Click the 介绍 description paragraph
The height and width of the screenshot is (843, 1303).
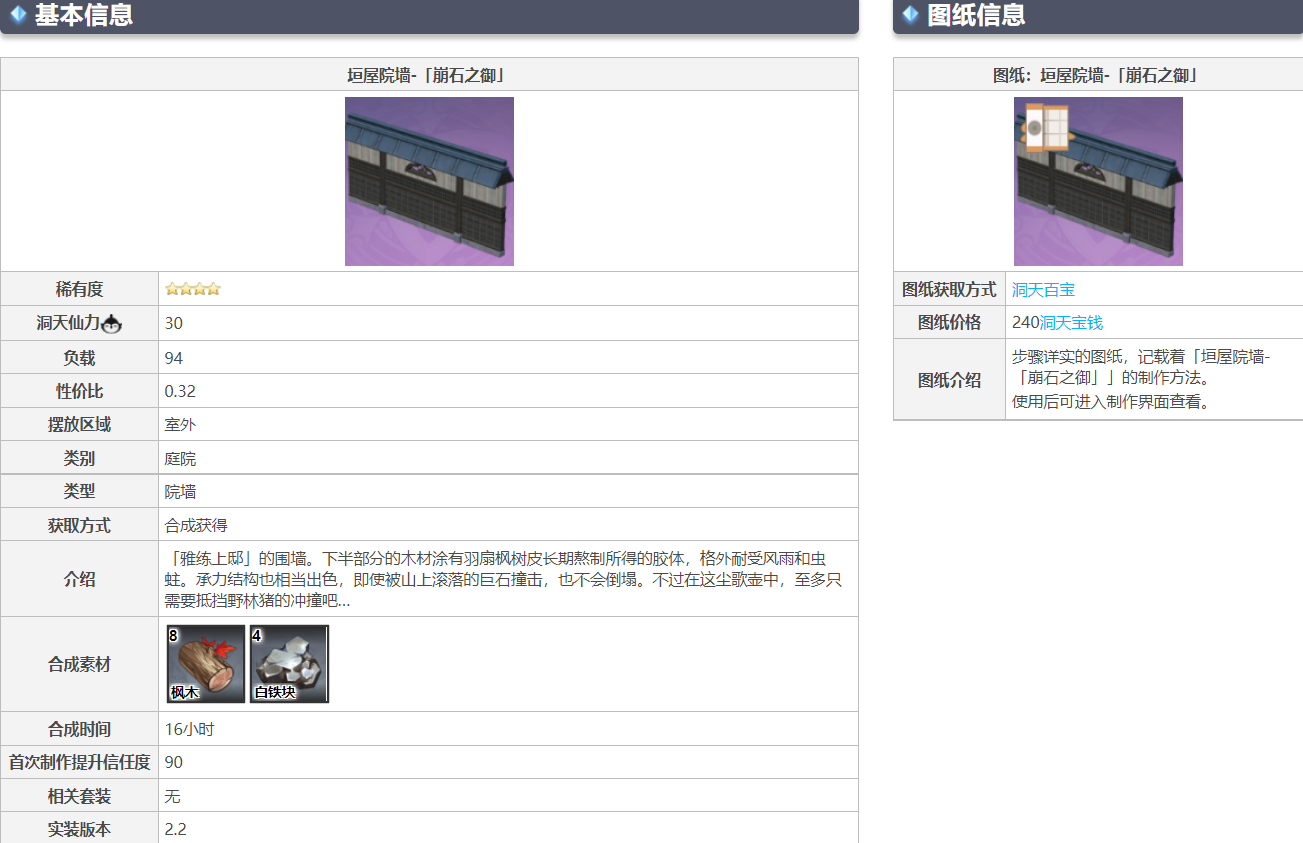click(x=503, y=579)
